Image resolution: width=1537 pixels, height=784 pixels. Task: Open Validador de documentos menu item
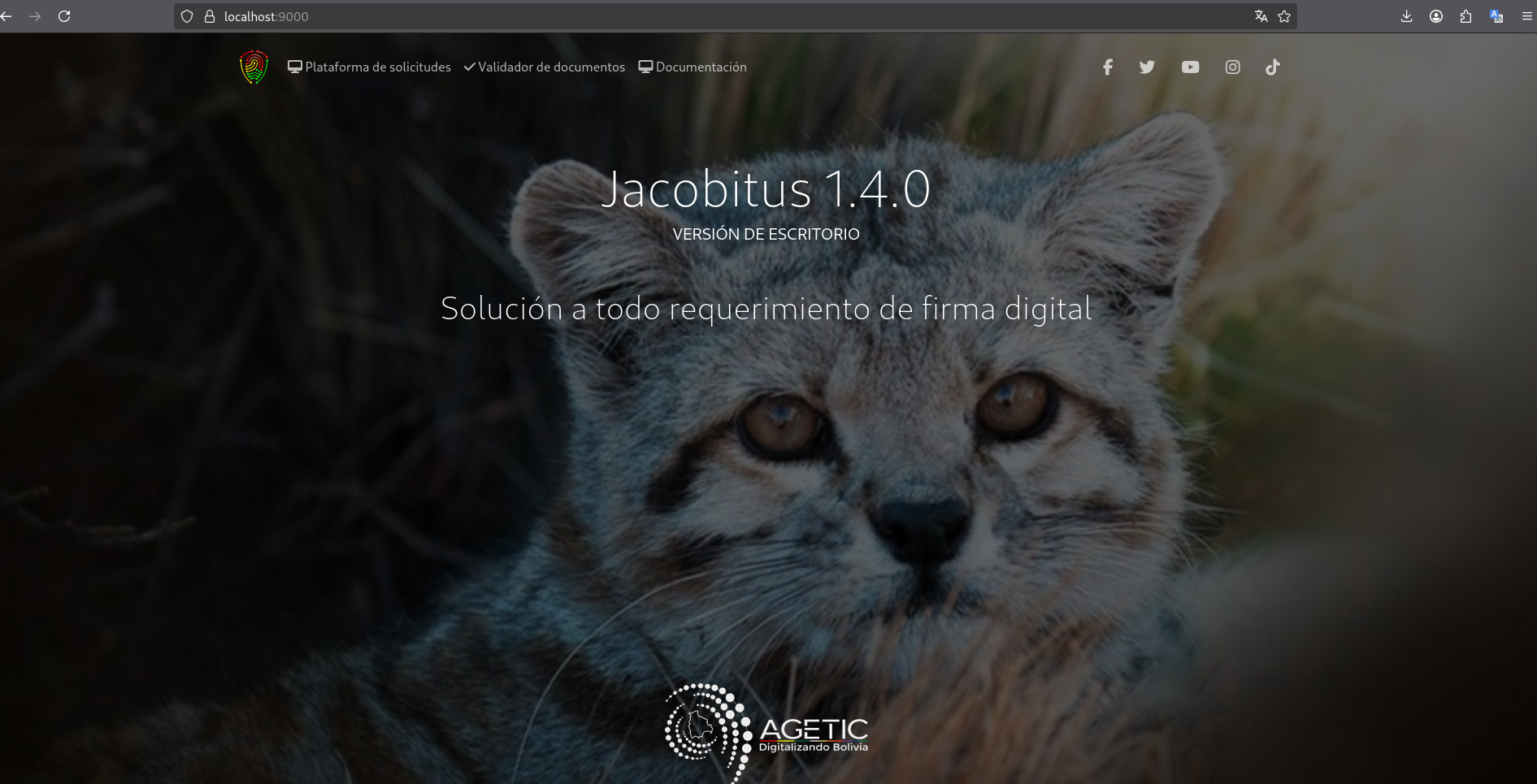pyautogui.click(x=545, y=67)
